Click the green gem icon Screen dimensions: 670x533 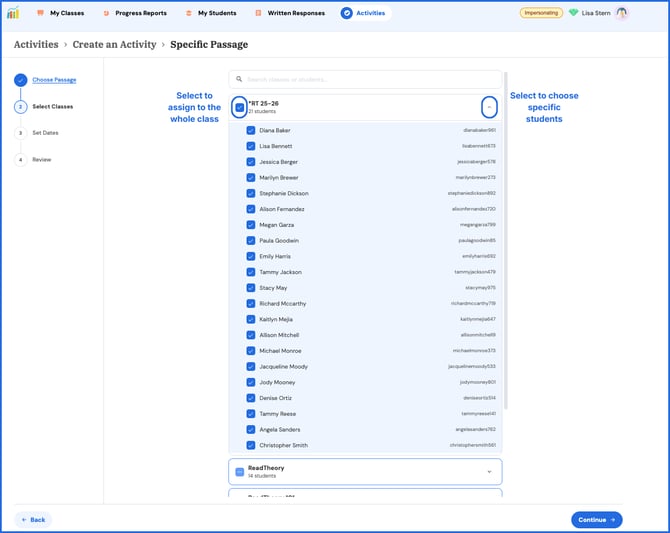573,13
